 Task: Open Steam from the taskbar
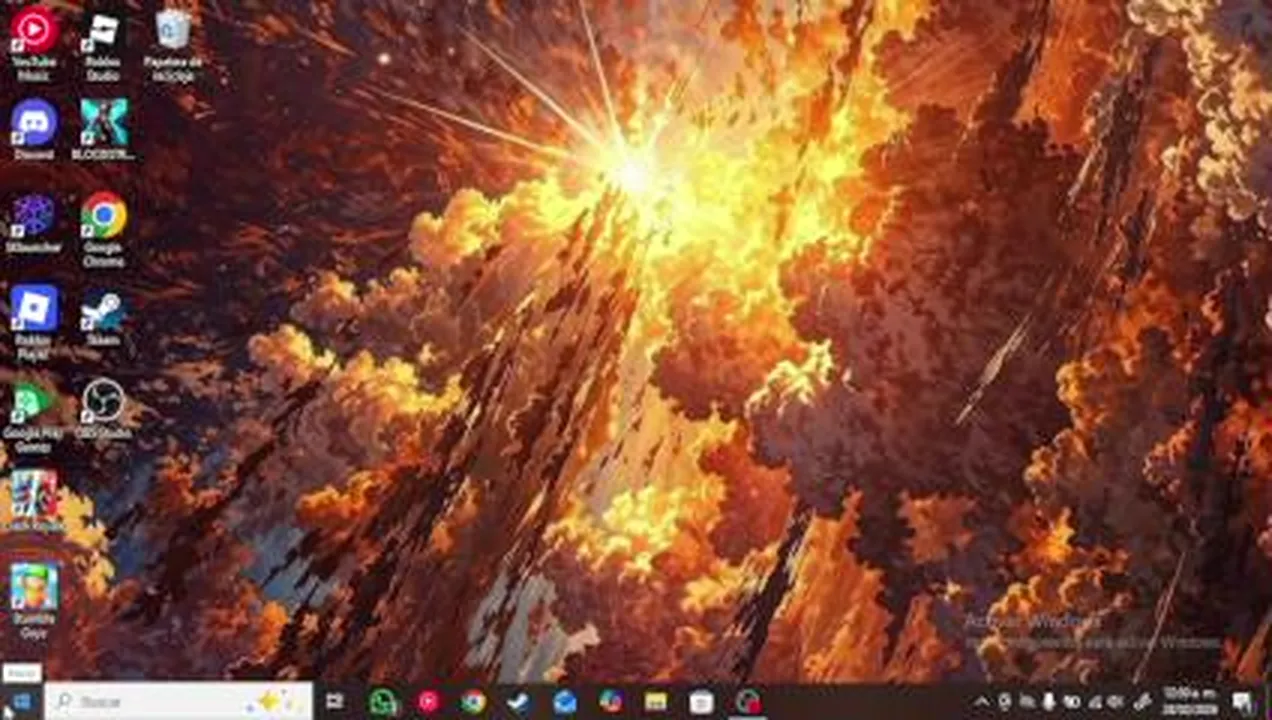pyautogui.click(x=518, y=702)
